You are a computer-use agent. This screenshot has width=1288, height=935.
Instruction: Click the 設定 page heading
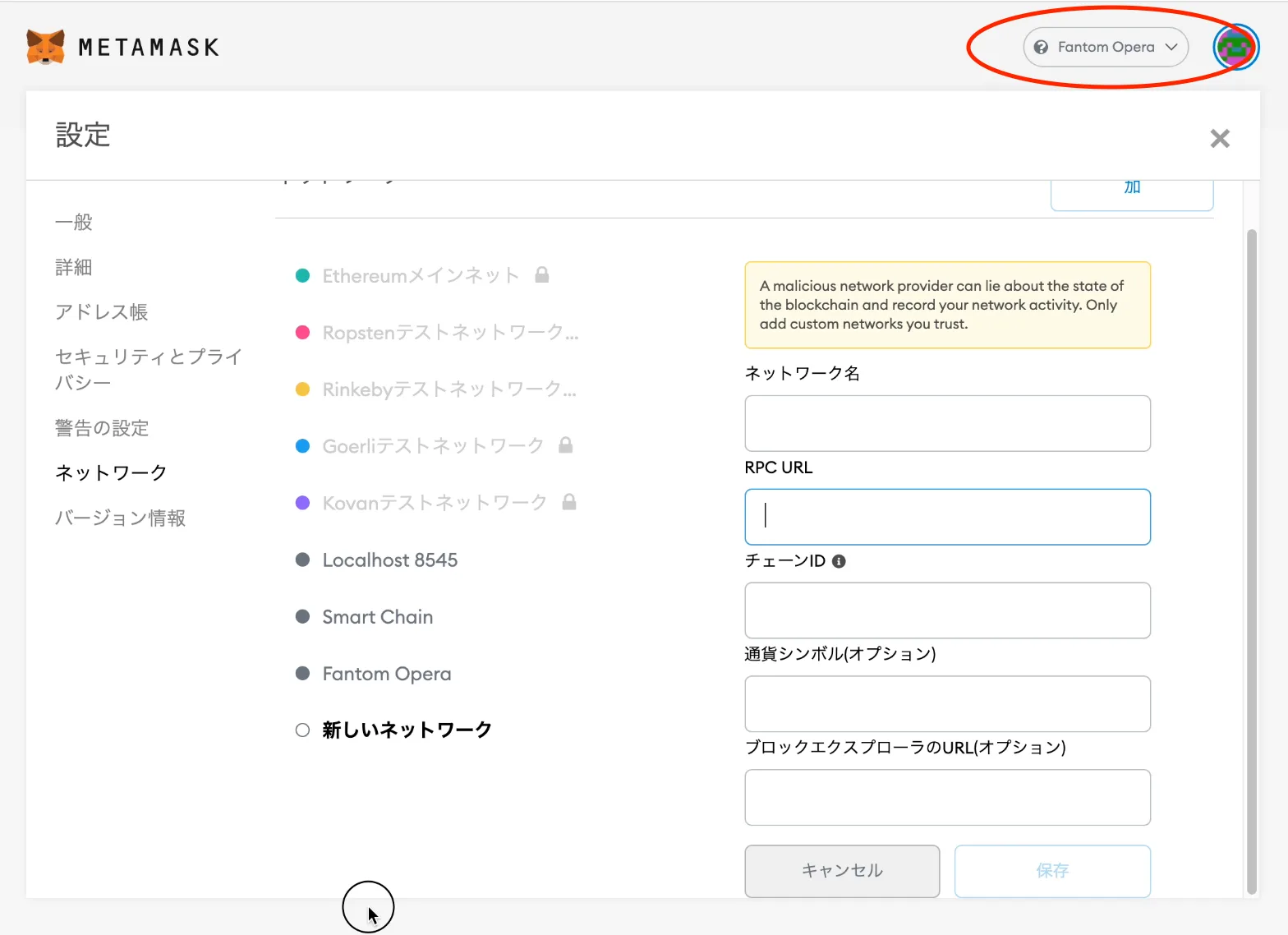click(x=83, y=135)
